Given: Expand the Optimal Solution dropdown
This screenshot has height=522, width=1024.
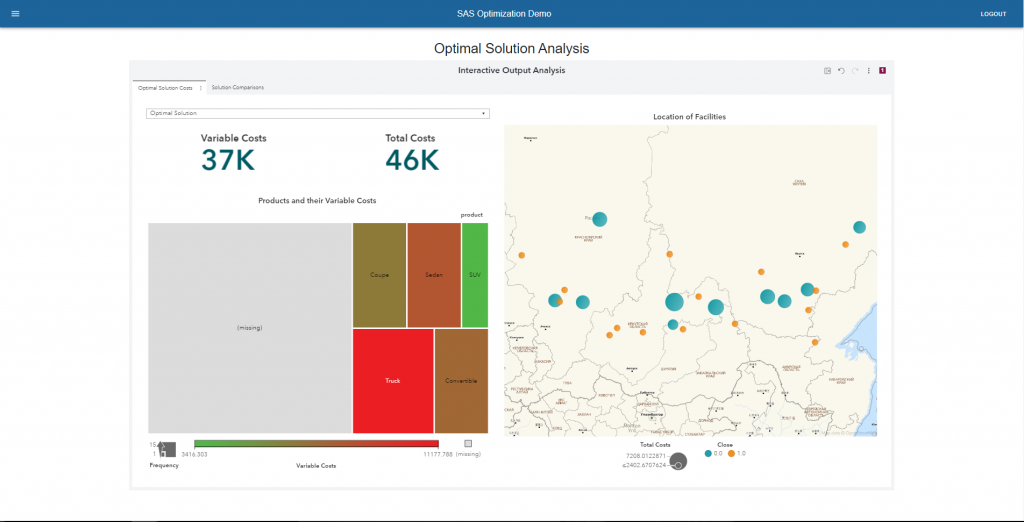Looking at the screenshot, I should [x=484, y=113].
